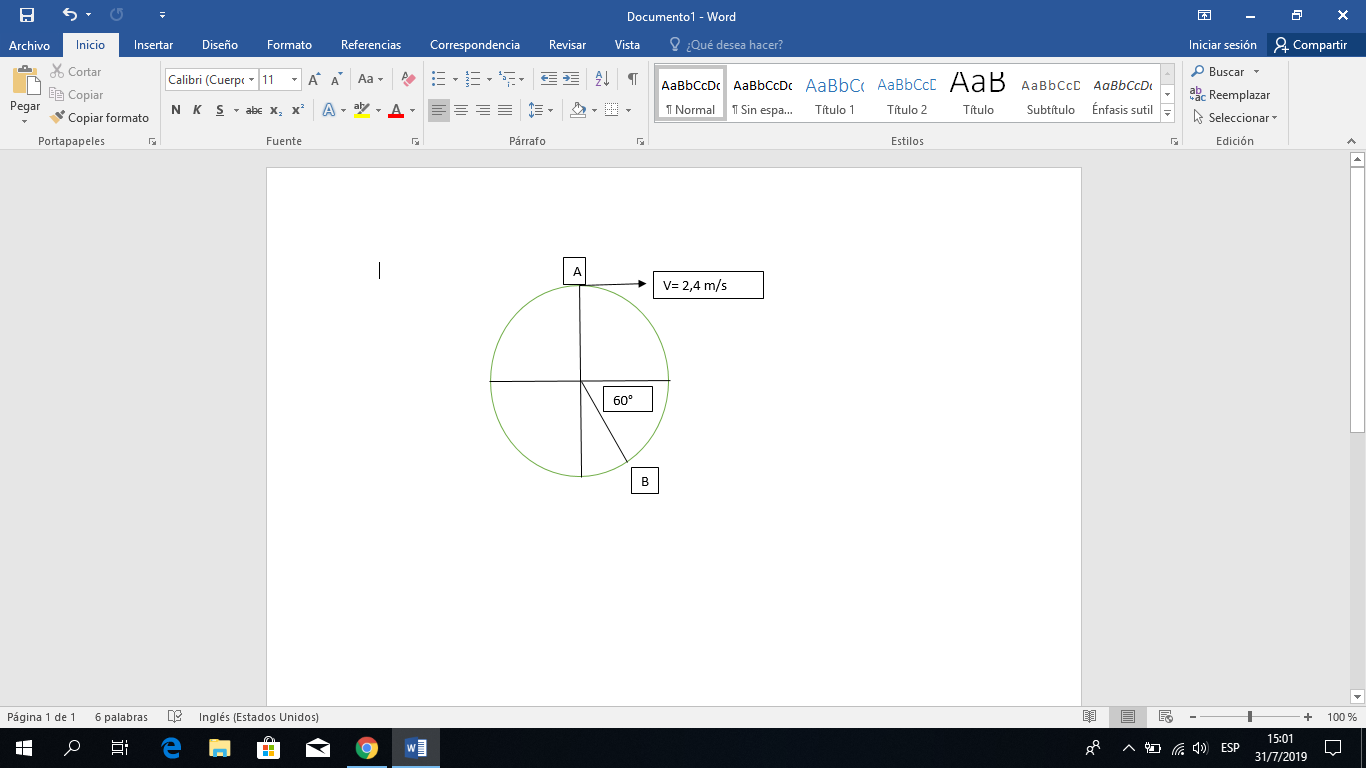The image size is (1366, 768).
Task: Click the clear formatting eraser icon
Action: coord(408,79)
